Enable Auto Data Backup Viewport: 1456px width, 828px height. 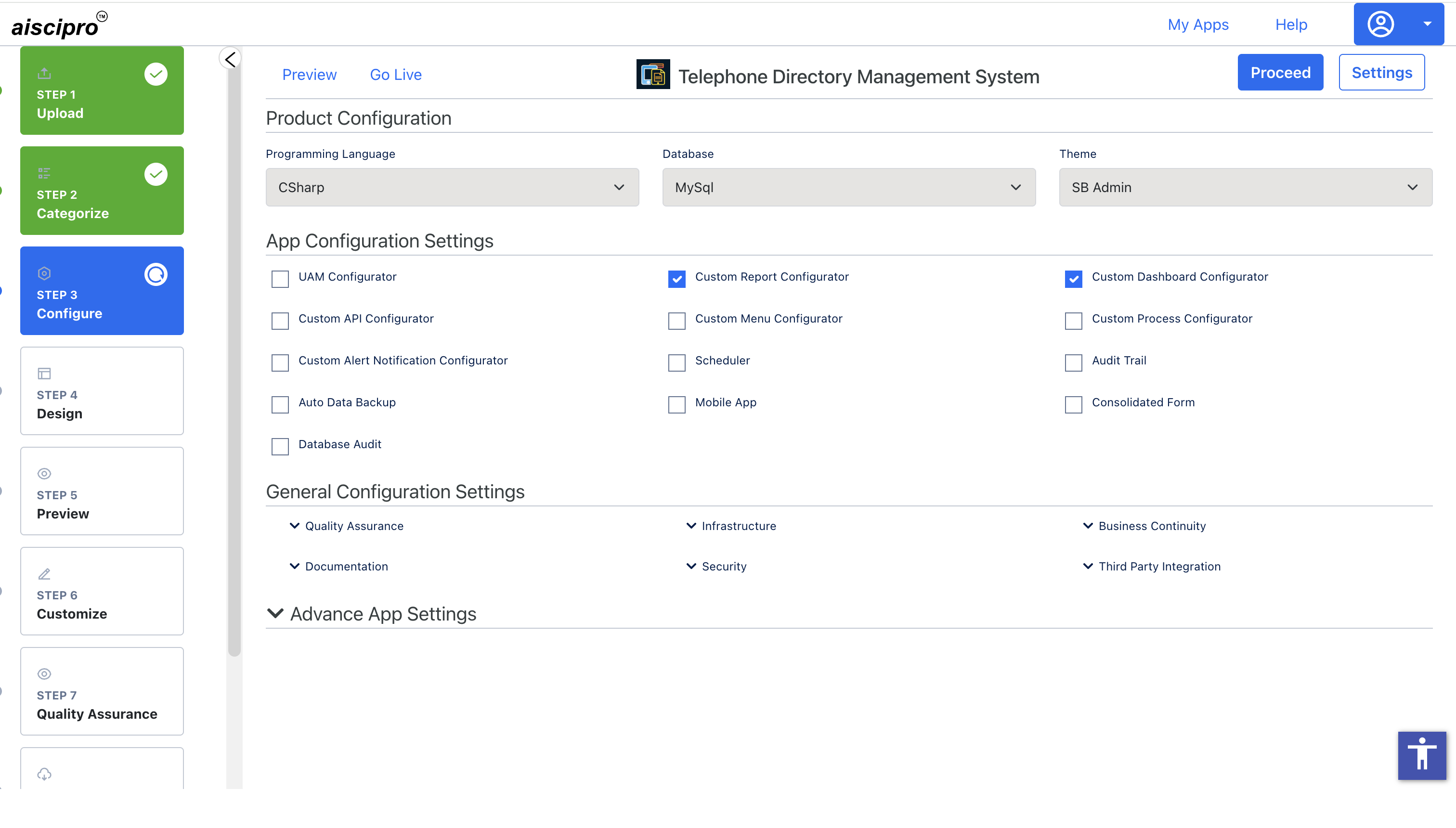click(280, 404)
